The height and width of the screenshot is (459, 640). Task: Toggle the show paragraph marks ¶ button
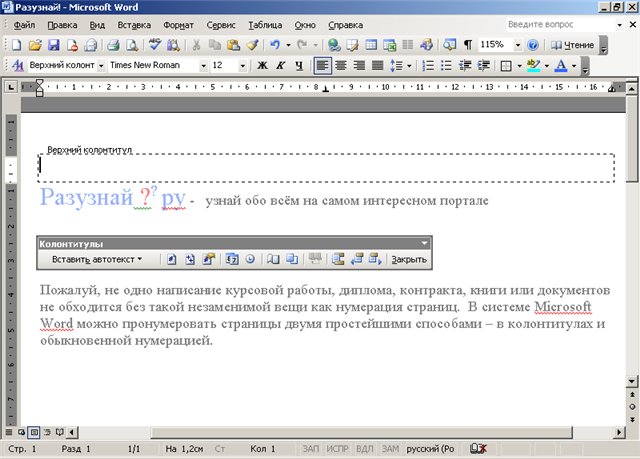[468, 45]
